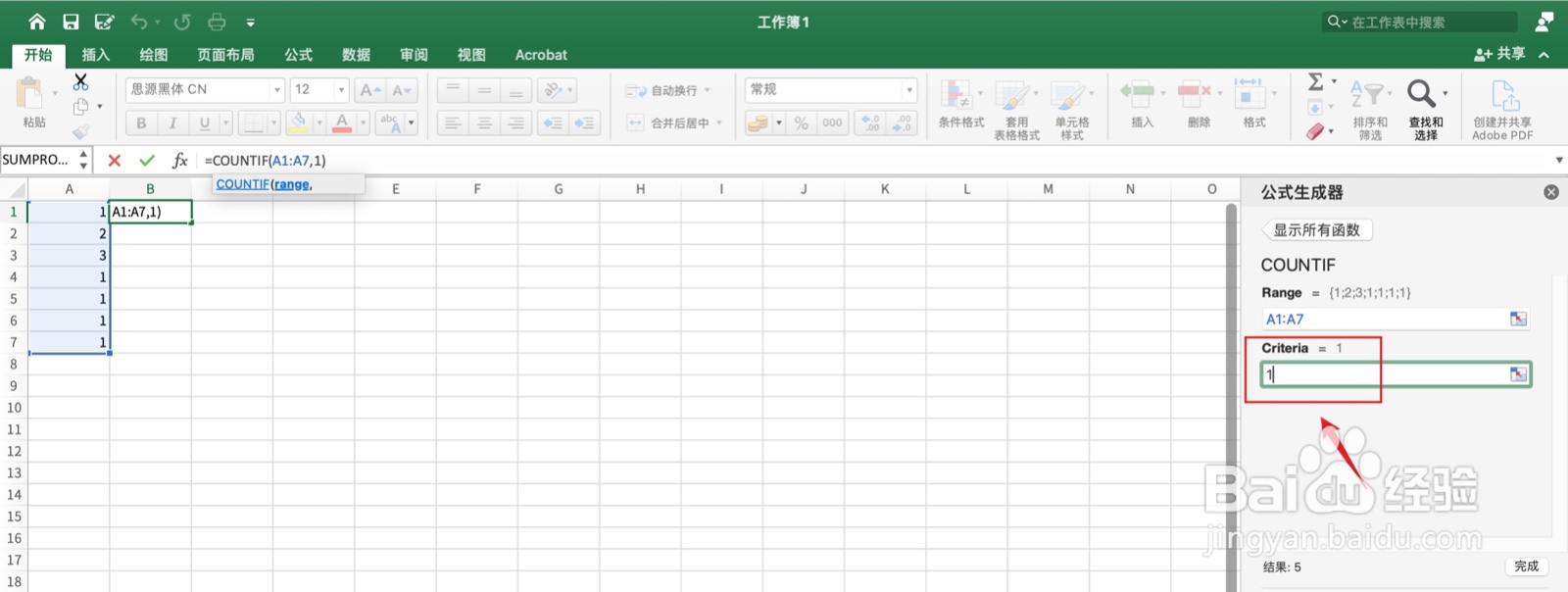Align text to top of cell
The width and height of the screenshot is (1568, 592).
[452, 90]
